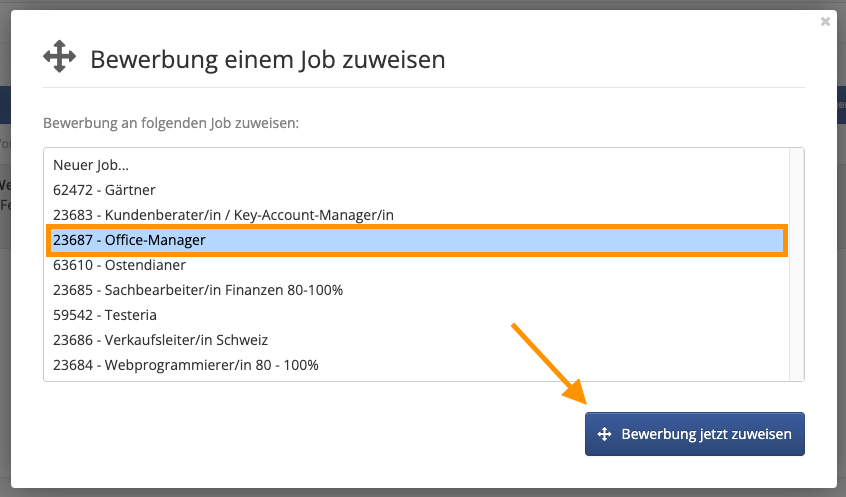Viewport: 846px width, 497px height.
Task: Choose 23683 - Kundenberater/in / Key-Account-Manager/in
Action: pos(416,215)
